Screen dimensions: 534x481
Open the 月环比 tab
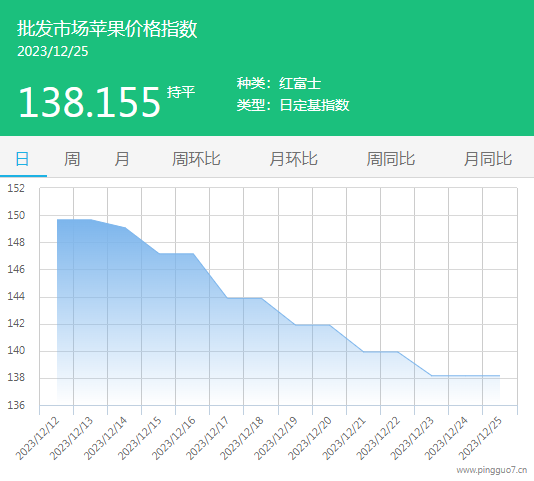[x=293, y=159]
